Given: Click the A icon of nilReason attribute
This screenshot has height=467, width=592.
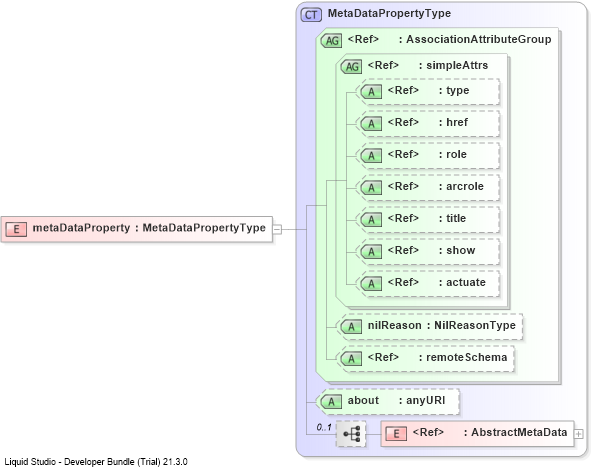Looking at the screenshot, I should [352, 327].
